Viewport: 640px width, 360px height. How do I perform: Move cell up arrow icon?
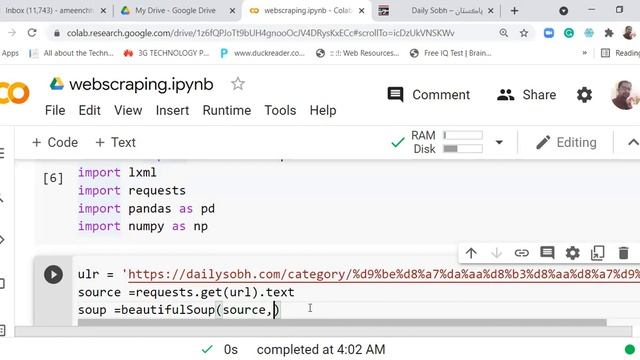coord(471,253)
